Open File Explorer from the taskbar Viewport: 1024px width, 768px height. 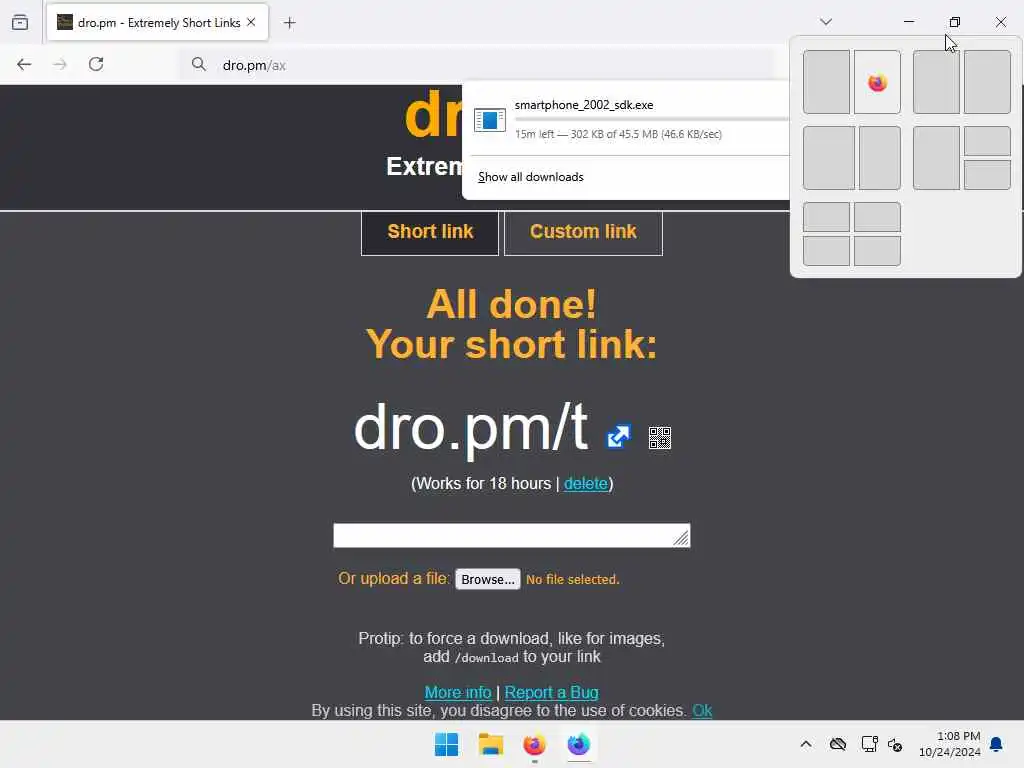click(490, 744)
